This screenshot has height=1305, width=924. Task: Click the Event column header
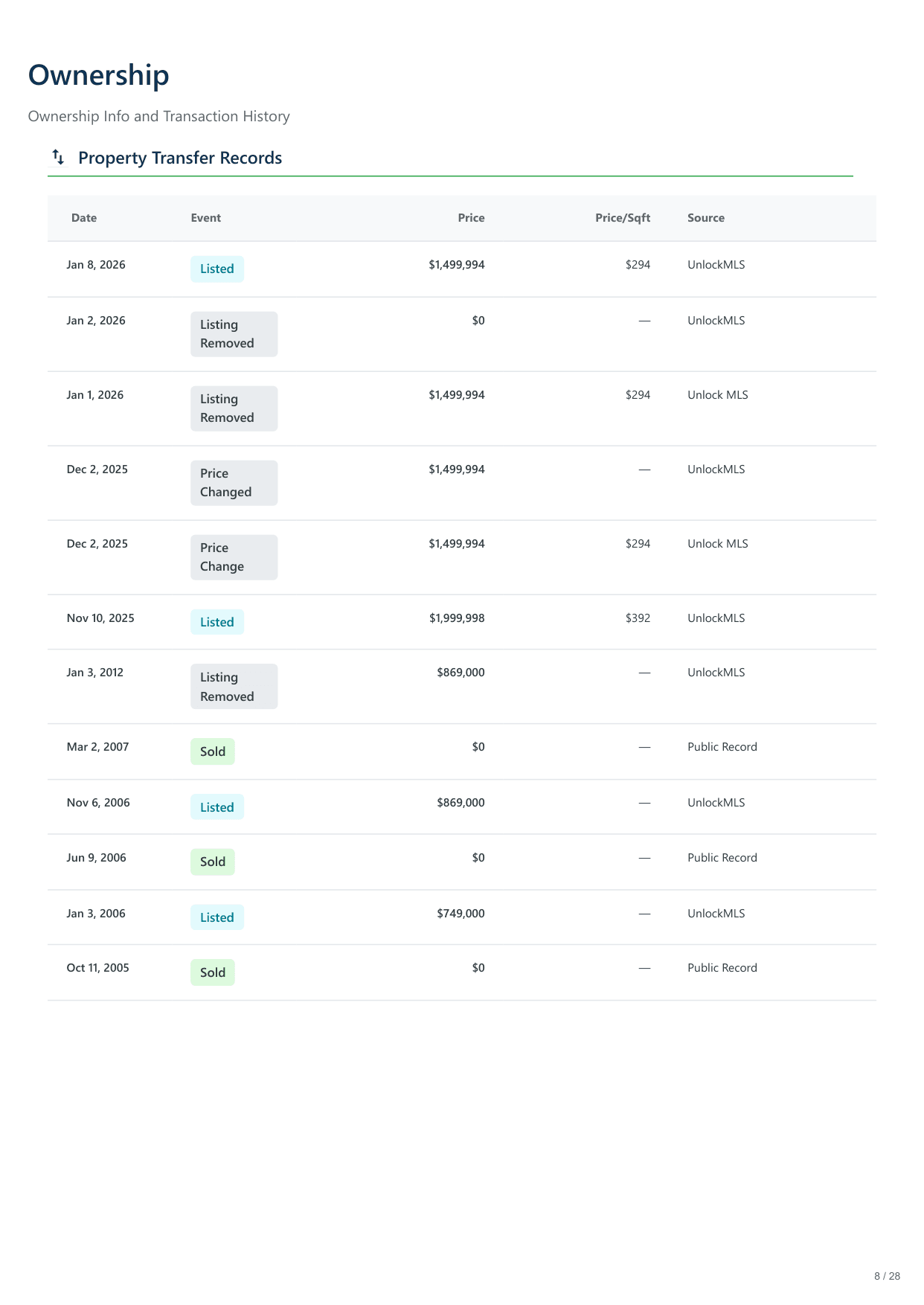205,218
